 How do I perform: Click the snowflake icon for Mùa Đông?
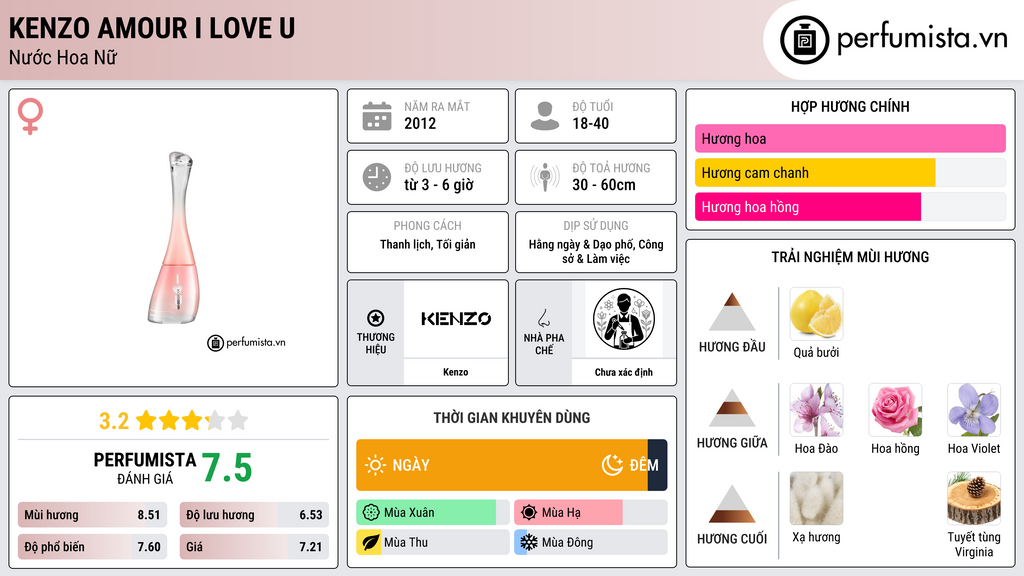click(529, 542)
